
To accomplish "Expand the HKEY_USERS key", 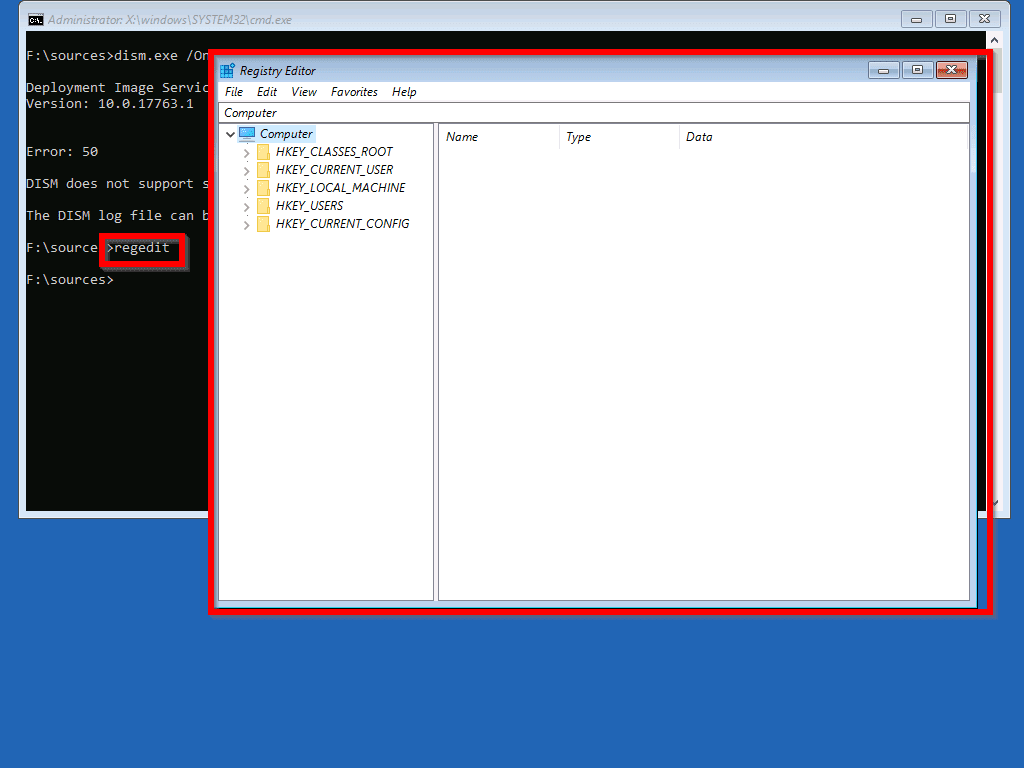I will click(x=247, y=206).
